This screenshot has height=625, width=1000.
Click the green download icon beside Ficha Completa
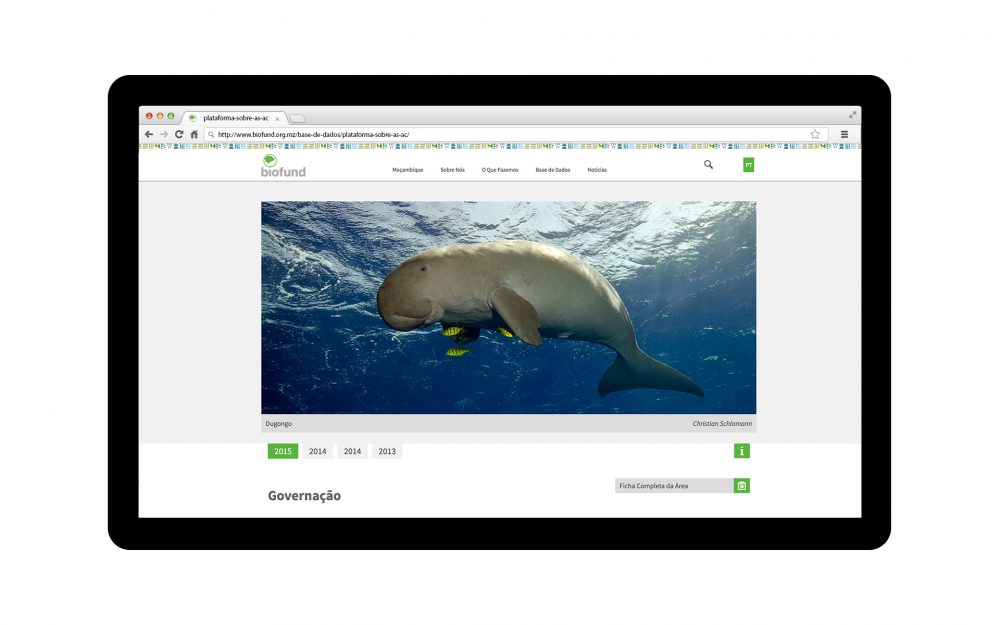741,485
